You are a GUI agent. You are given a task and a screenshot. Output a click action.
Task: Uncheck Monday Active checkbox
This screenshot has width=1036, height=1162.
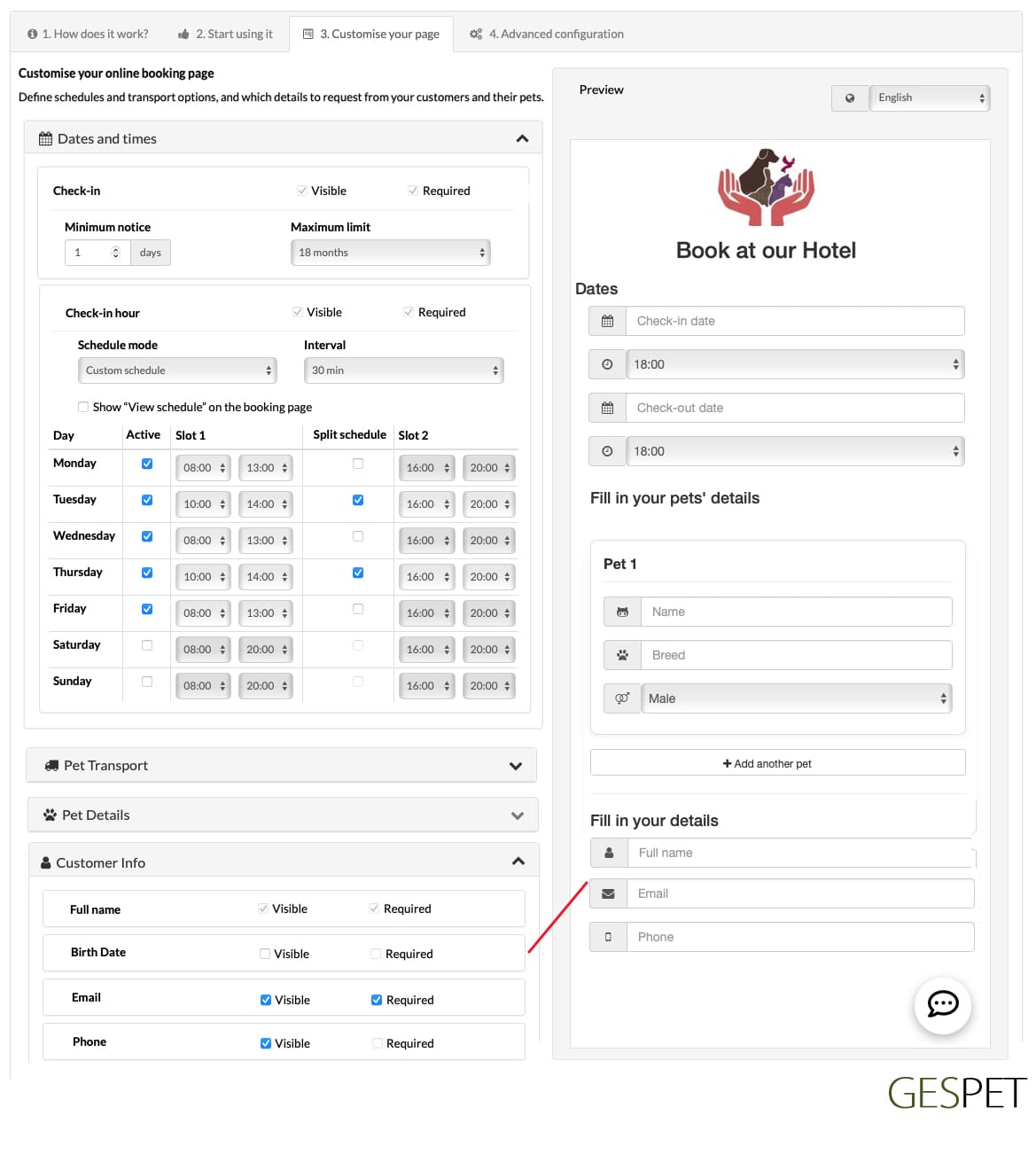tap(147, 464)
